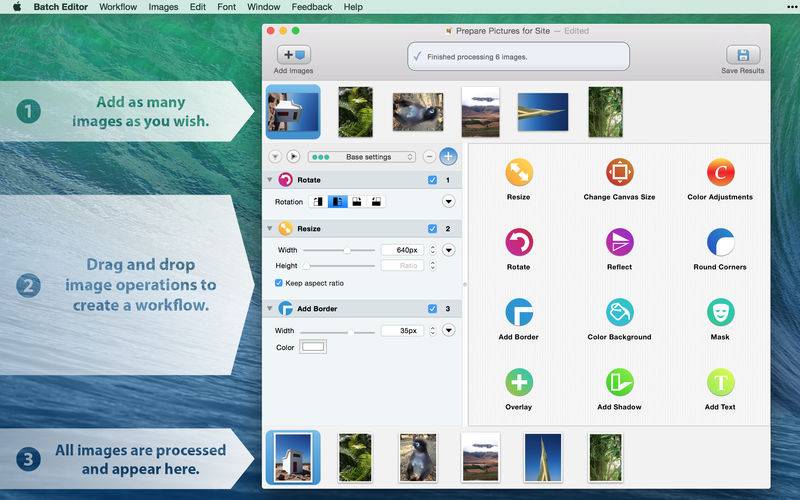Pick the Rotate operation in the library
The height and width of the screenshot is (500, 800).
[x=519, y=242]
